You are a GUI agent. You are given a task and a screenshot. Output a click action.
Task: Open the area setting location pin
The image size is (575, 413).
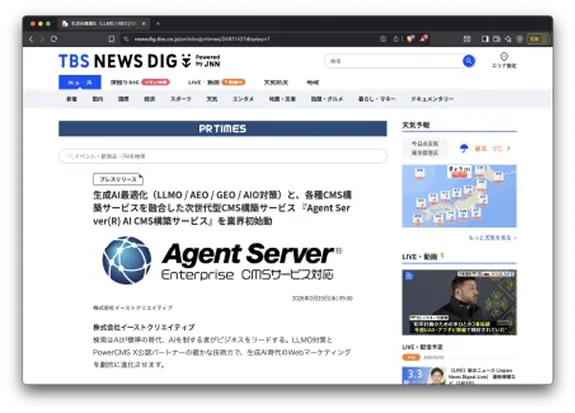504,60
